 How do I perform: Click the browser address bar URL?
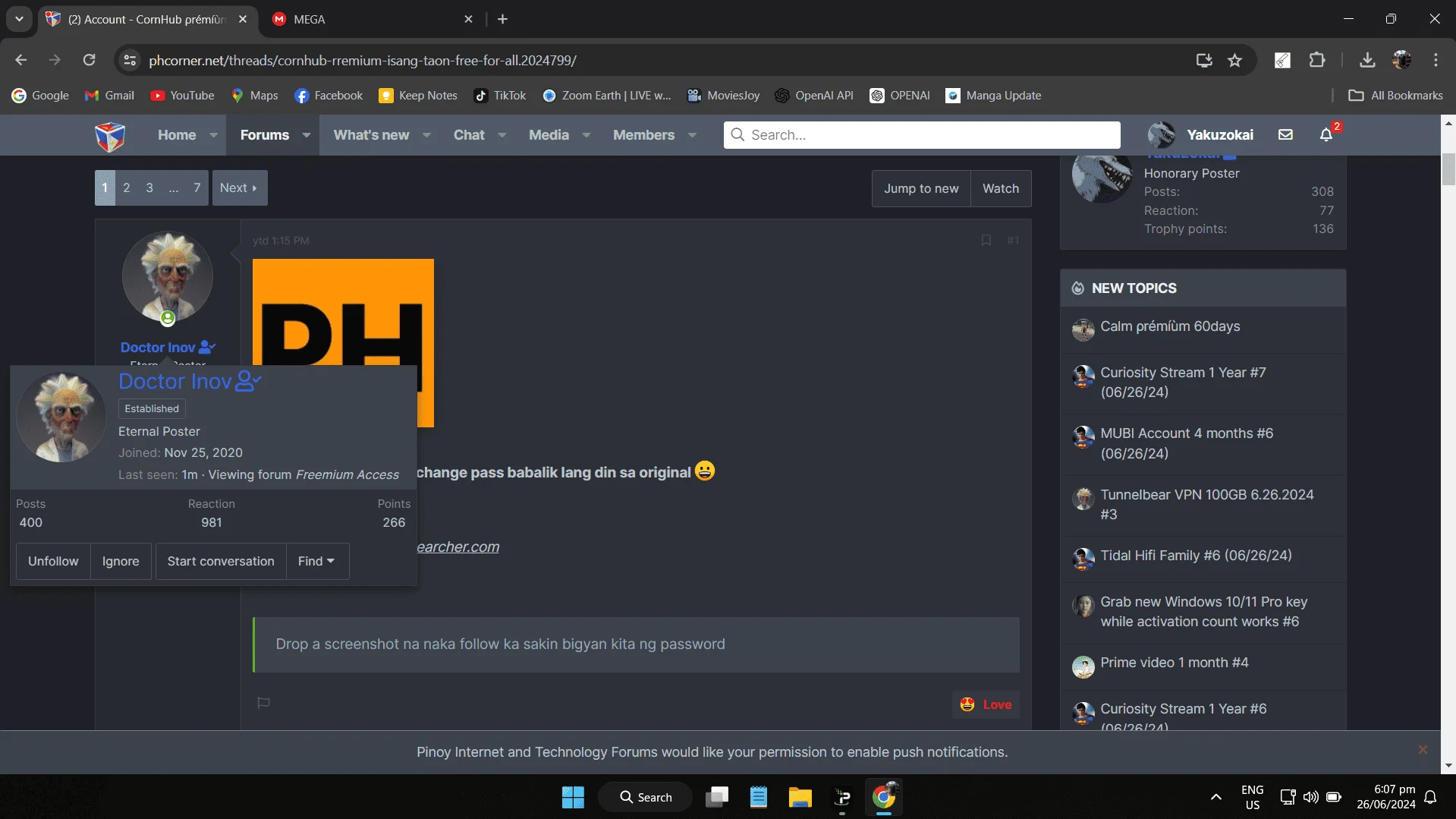[363, 61]
